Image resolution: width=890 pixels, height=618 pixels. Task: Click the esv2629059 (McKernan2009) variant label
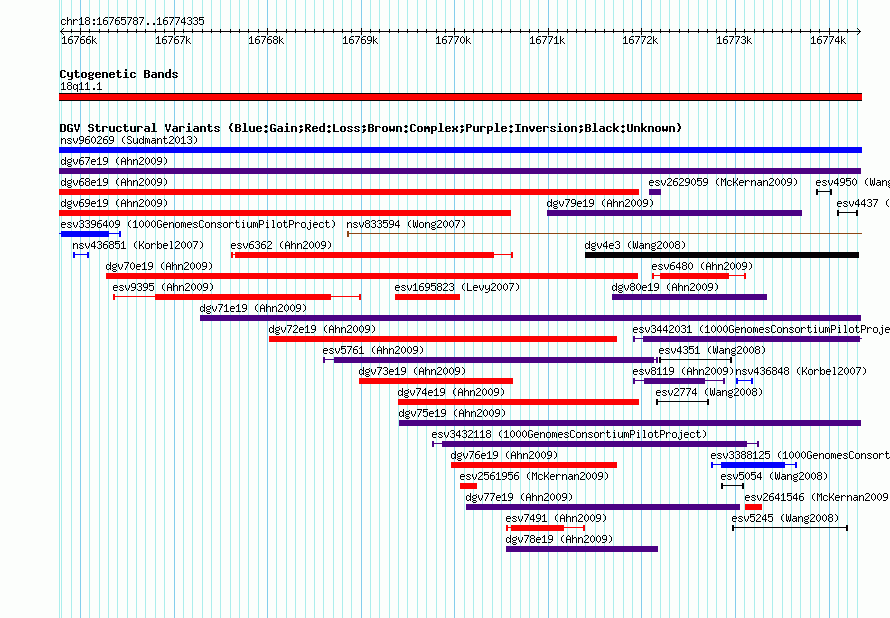coord(723,182)
